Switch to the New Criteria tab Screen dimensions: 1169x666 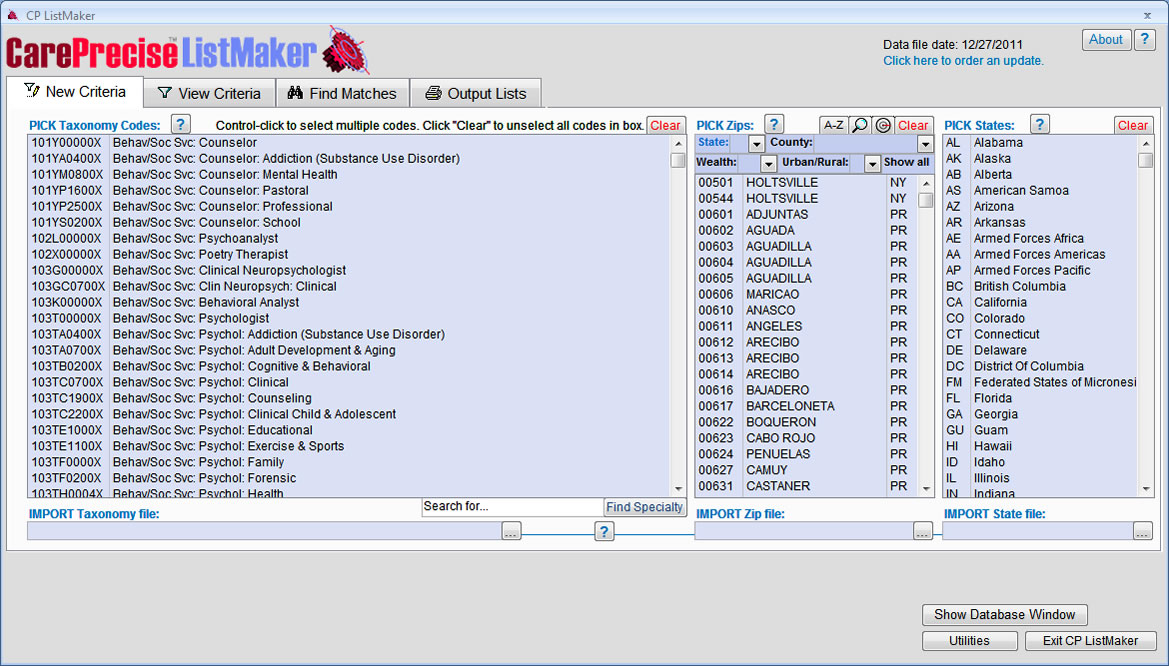pos(75,92)
